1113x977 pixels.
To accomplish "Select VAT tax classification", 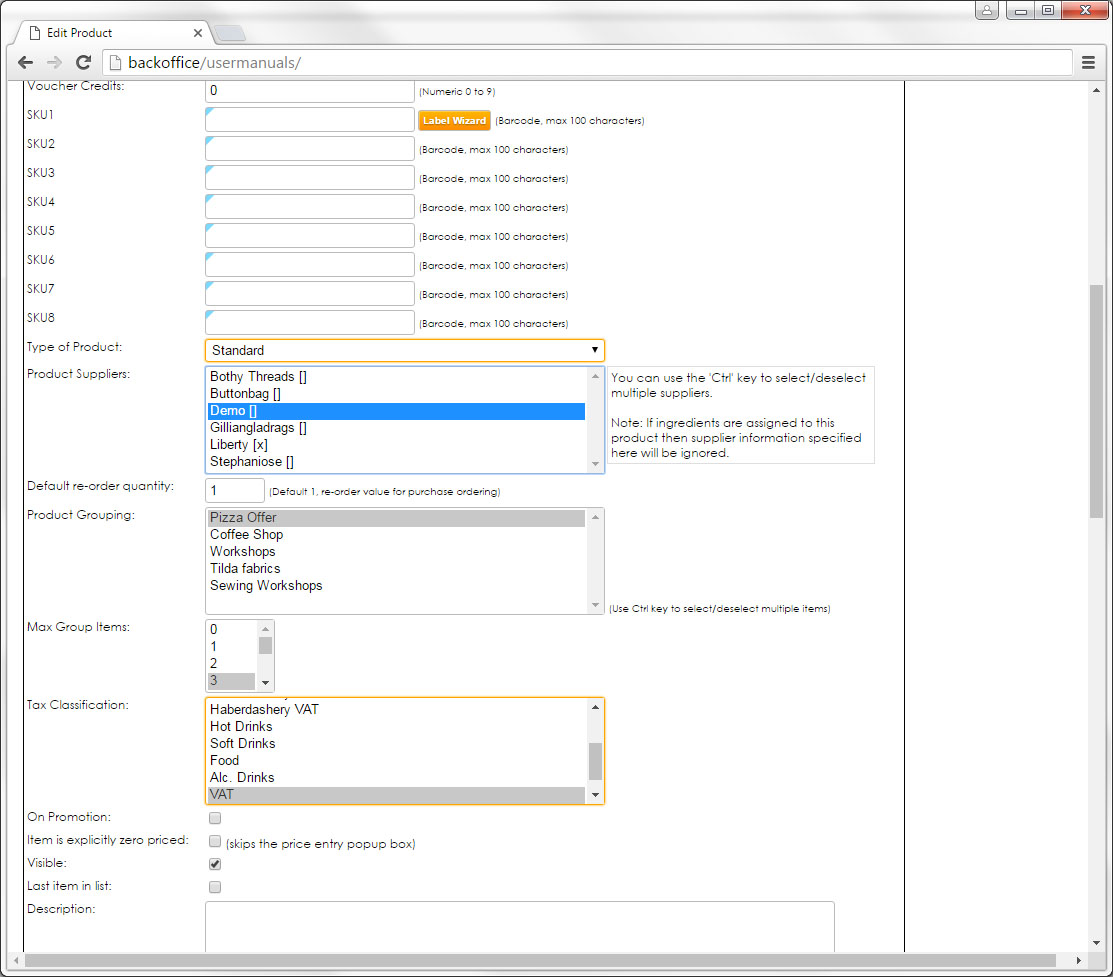I will 396,795.
